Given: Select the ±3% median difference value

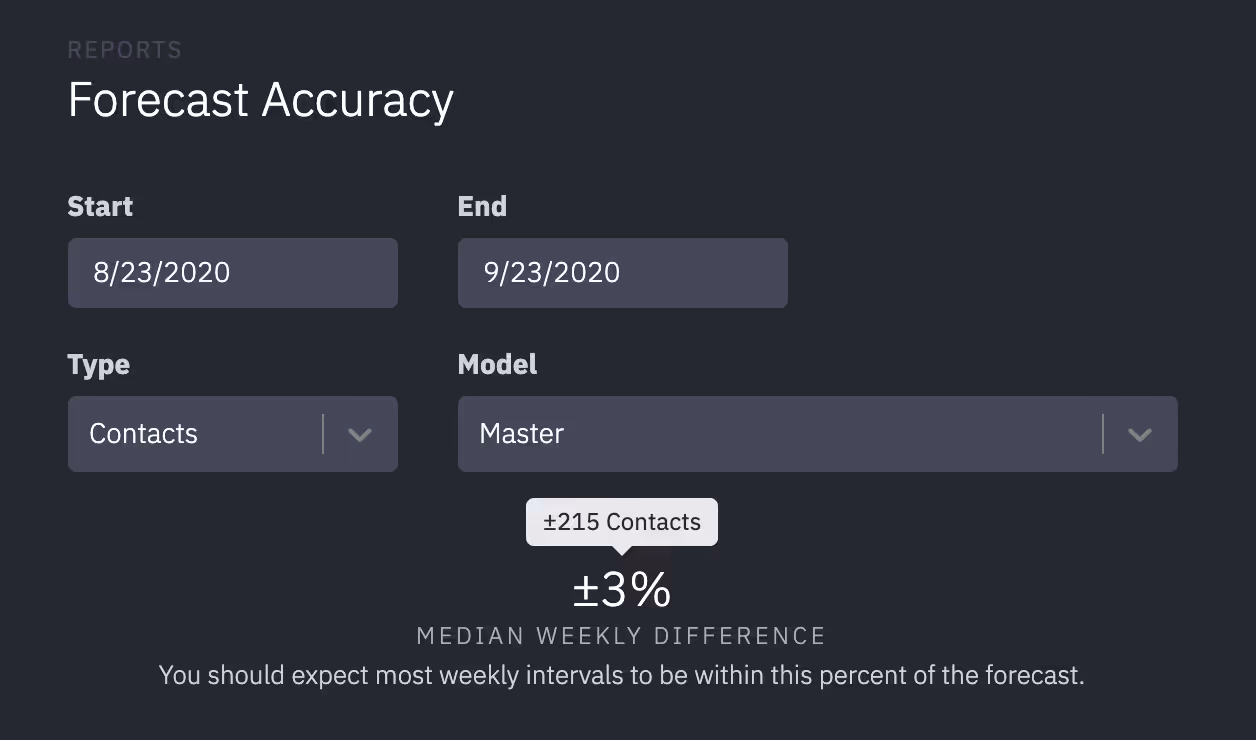Looking at the screenshot, I should 622,590.
